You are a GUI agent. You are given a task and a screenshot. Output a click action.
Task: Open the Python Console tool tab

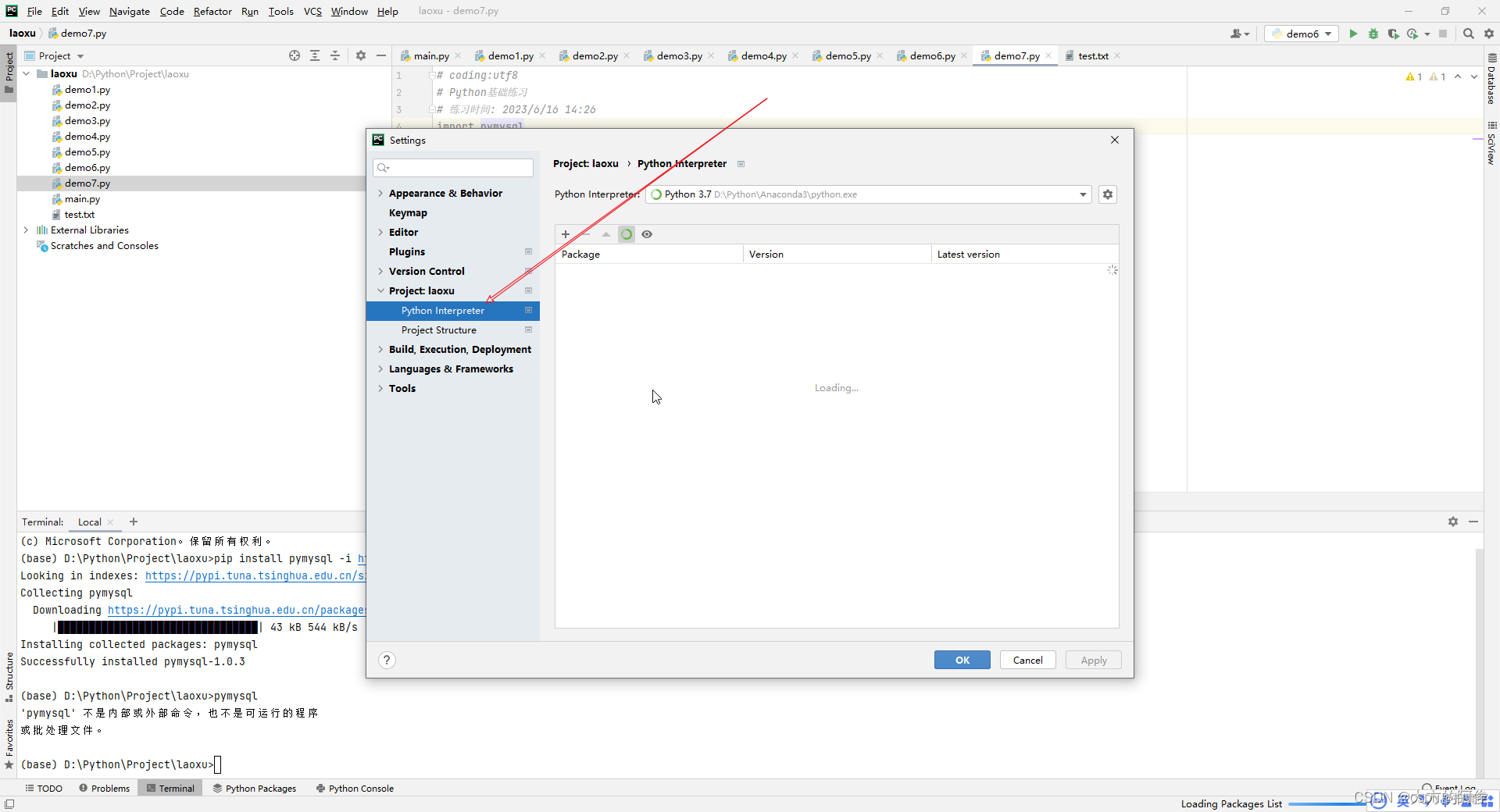(x=355, y=789)
